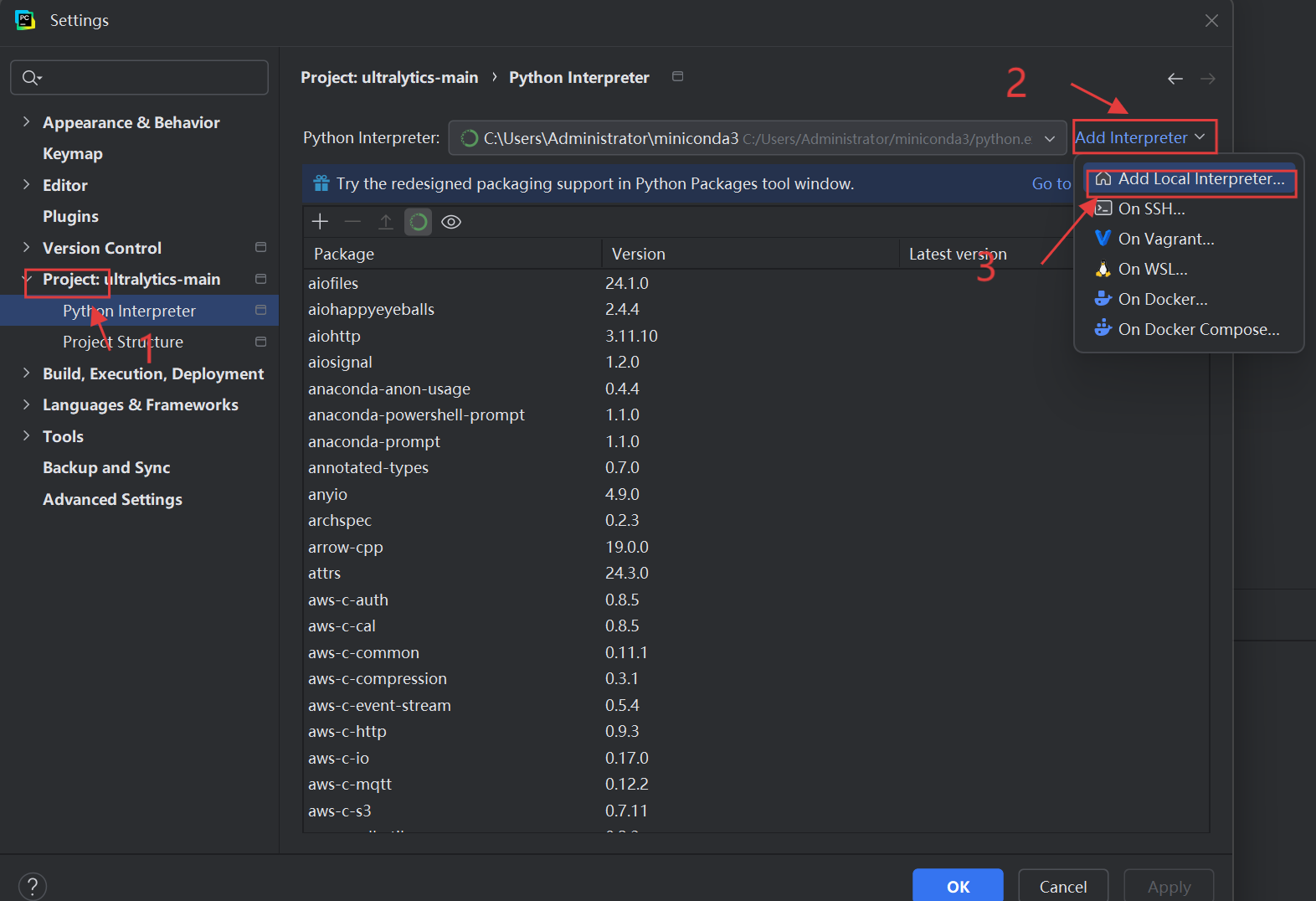Toggle the Use Conda Package Manager icon
The image size is (1316, 901).
pyautogui.click(x=418, y=222)
